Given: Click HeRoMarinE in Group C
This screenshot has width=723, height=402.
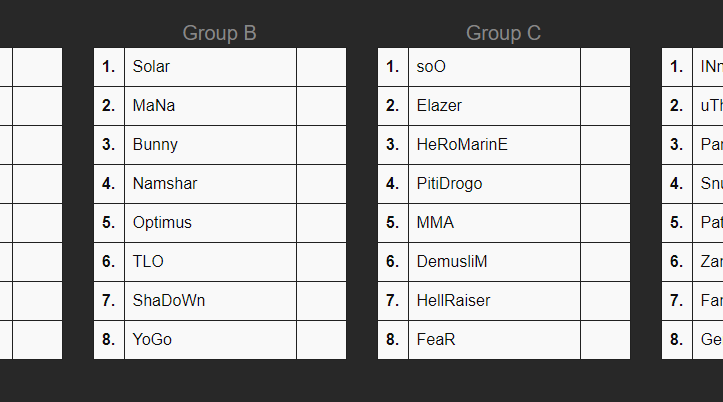Looking at the screenshot, I should pos(462,144).
